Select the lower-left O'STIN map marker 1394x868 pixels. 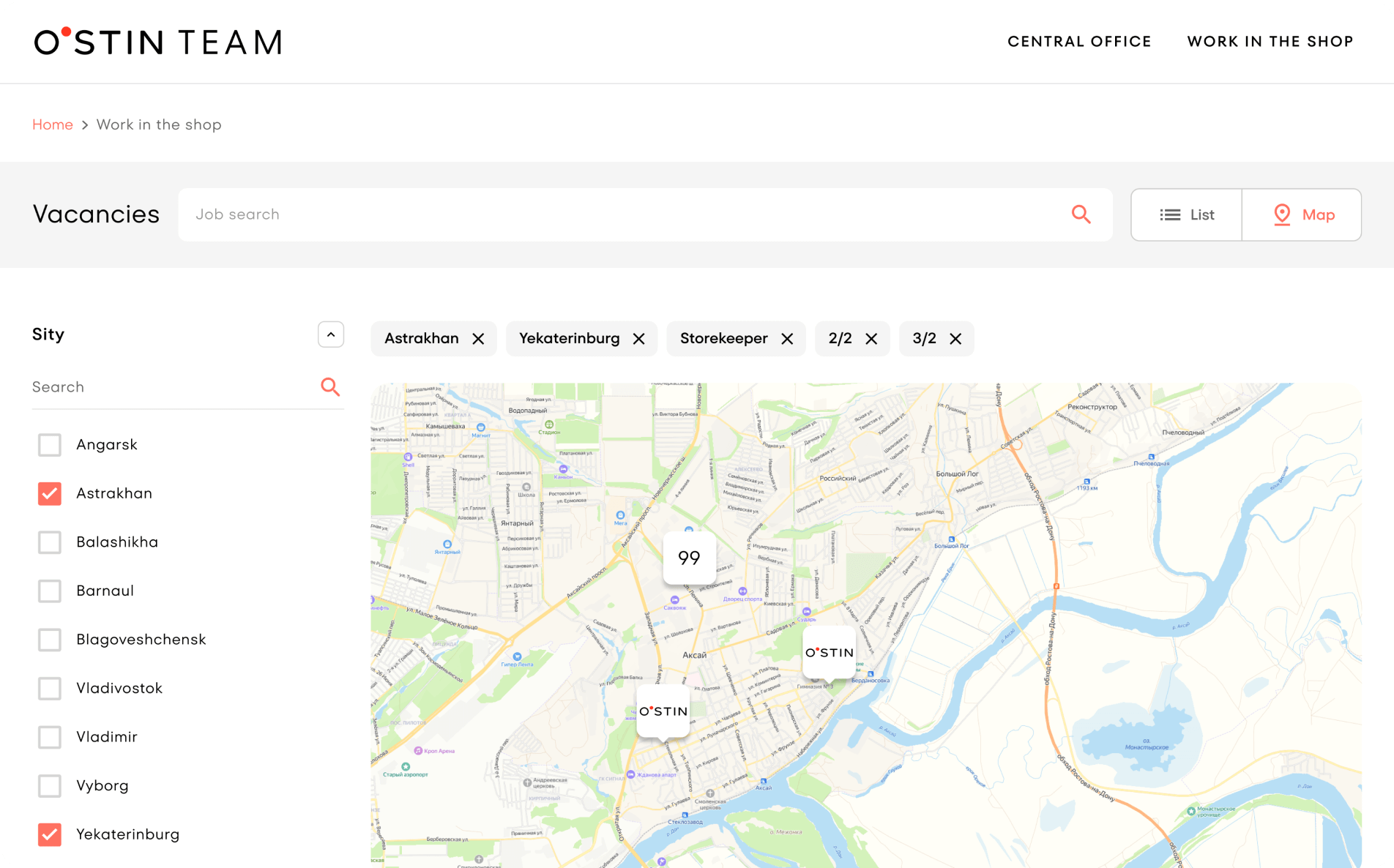pyautogui.click(x=663, y=711)
